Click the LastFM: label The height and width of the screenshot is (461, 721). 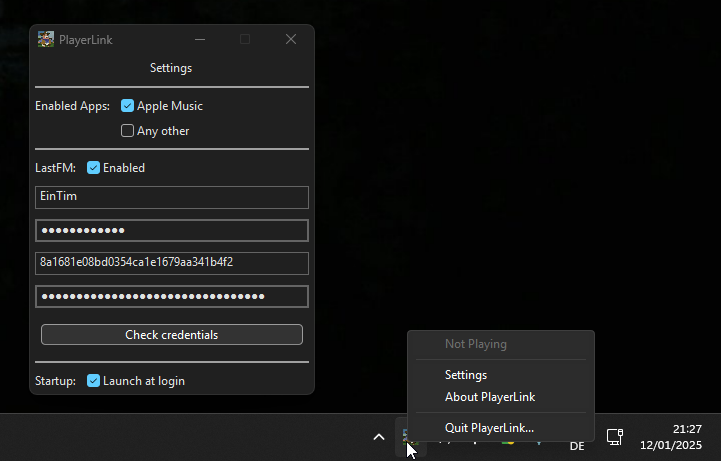tap(55, 168)
